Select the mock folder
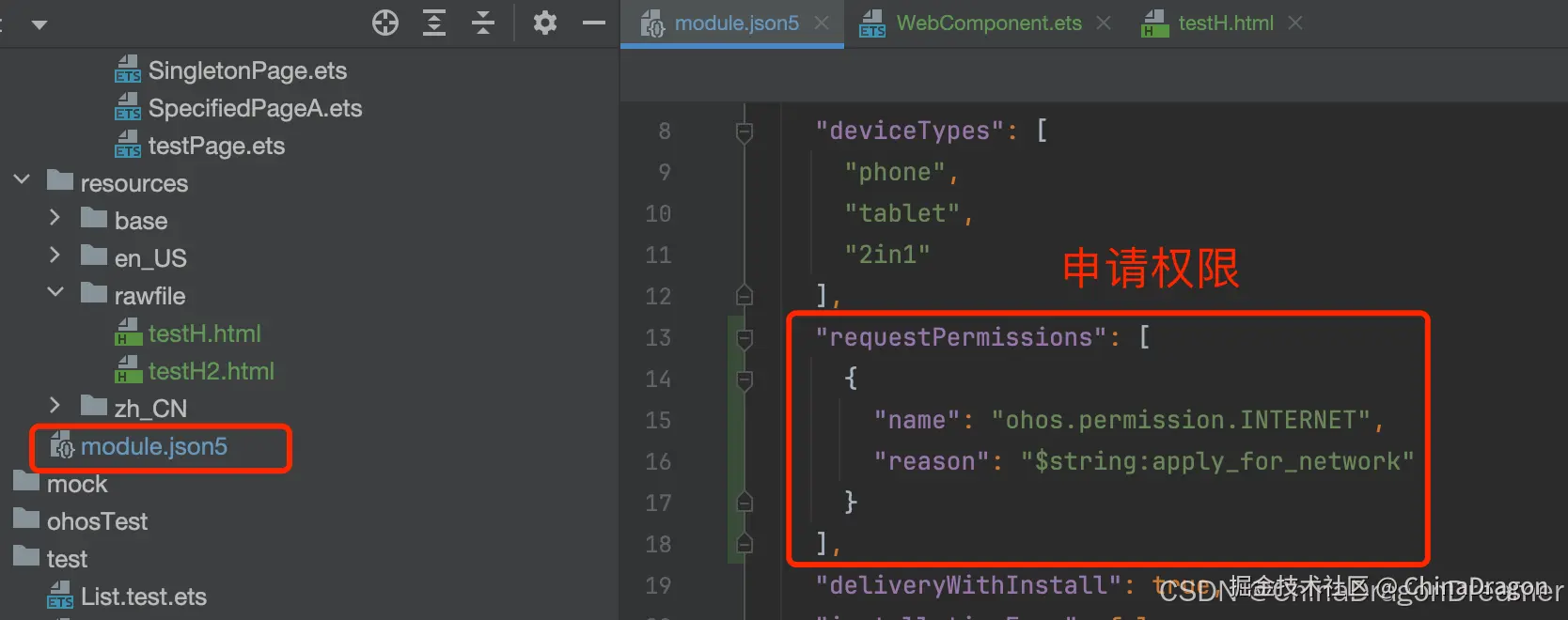1568x620 pixels. click(x=77, y=484)
